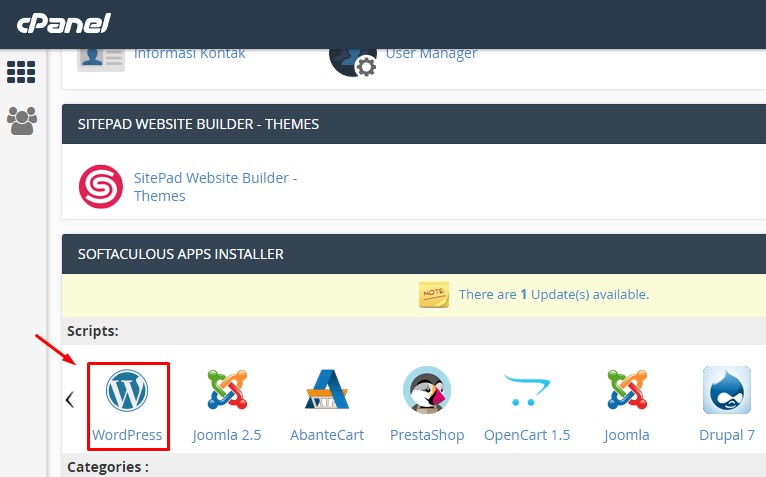Screen dimensions: 766x477
Task: Collapse the Softaculous Apps Installer header
Action: pyautogui.click(x=413, y=254)
